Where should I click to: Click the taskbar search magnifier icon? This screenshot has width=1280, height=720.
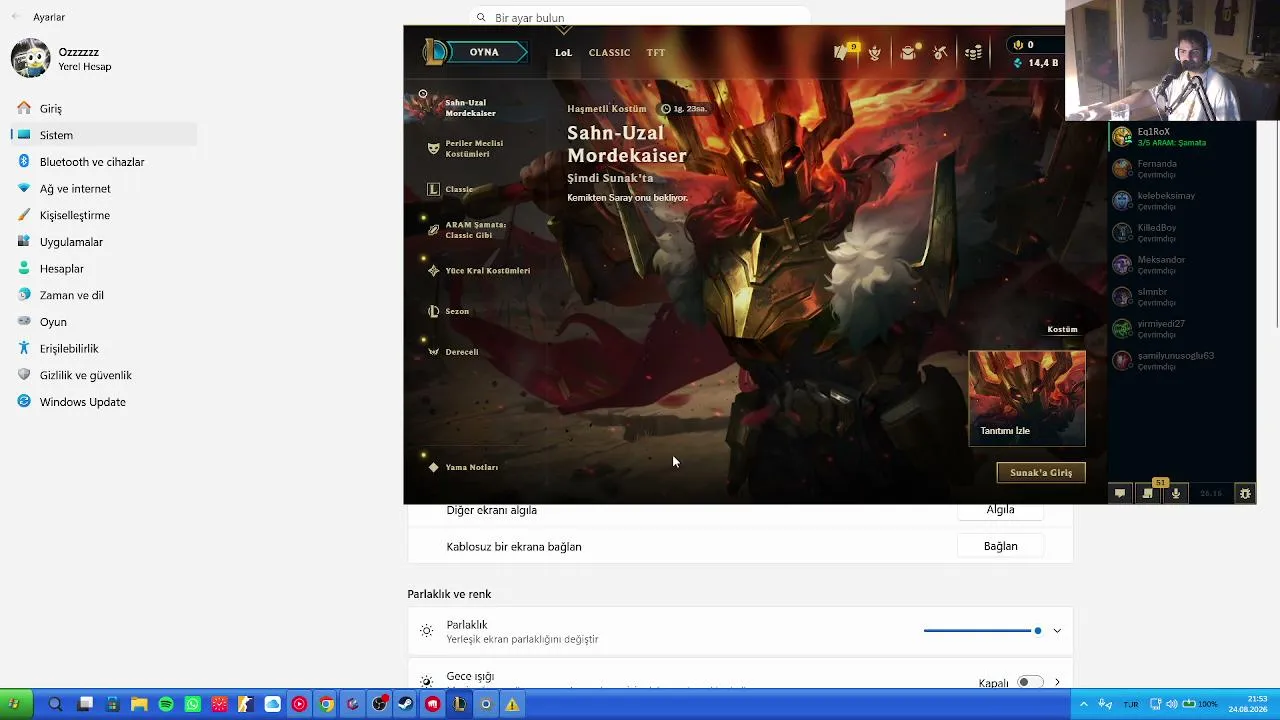(55, 704)
